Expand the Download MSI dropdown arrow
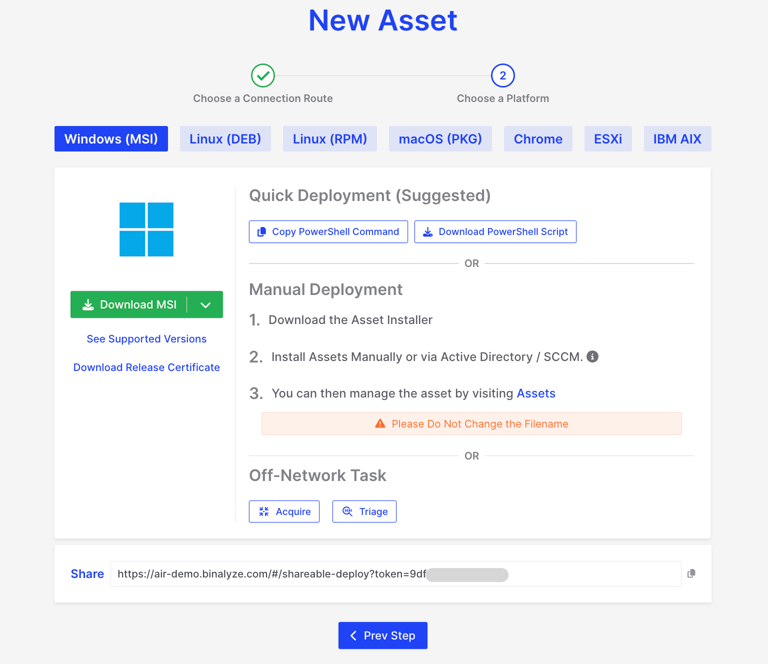Image resolution: width=768 pixels, height=664 pixels. [x=205, y=305]
